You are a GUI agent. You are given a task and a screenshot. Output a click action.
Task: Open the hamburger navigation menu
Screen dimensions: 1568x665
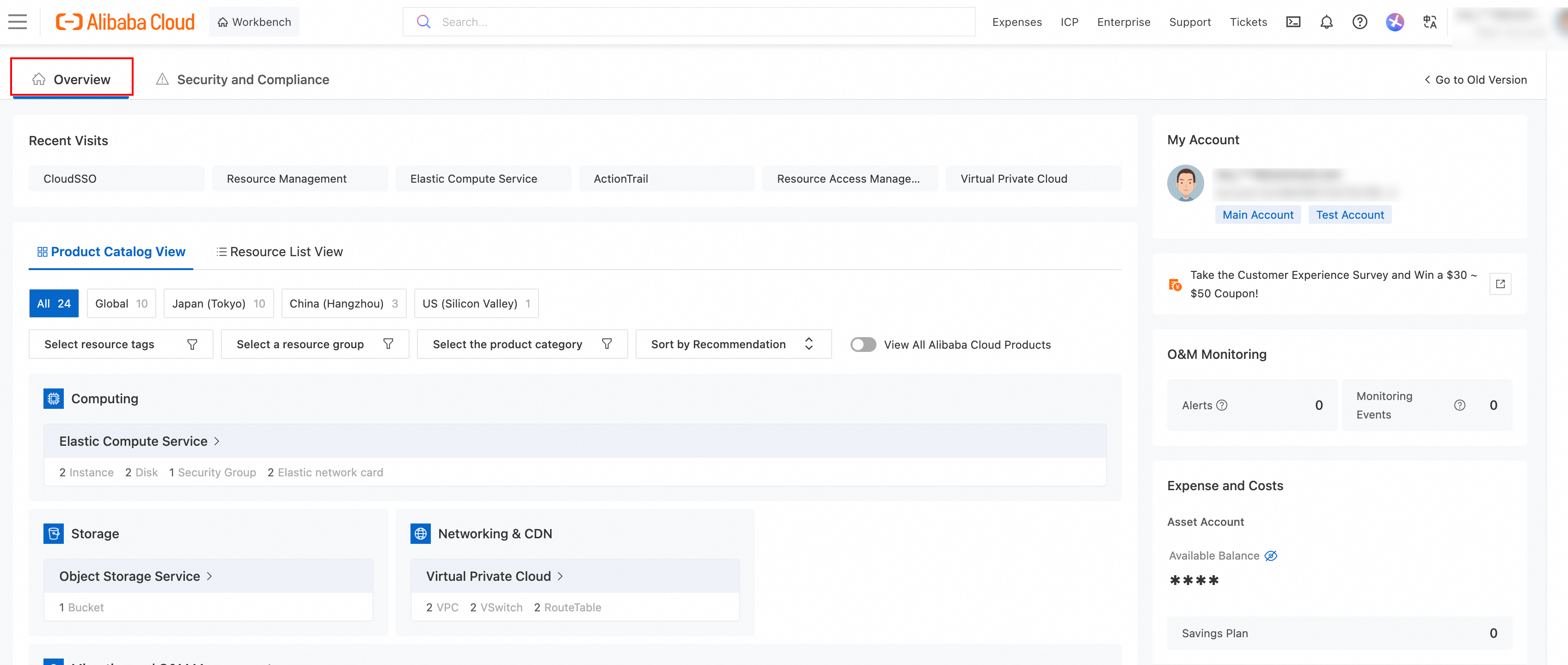18,22
